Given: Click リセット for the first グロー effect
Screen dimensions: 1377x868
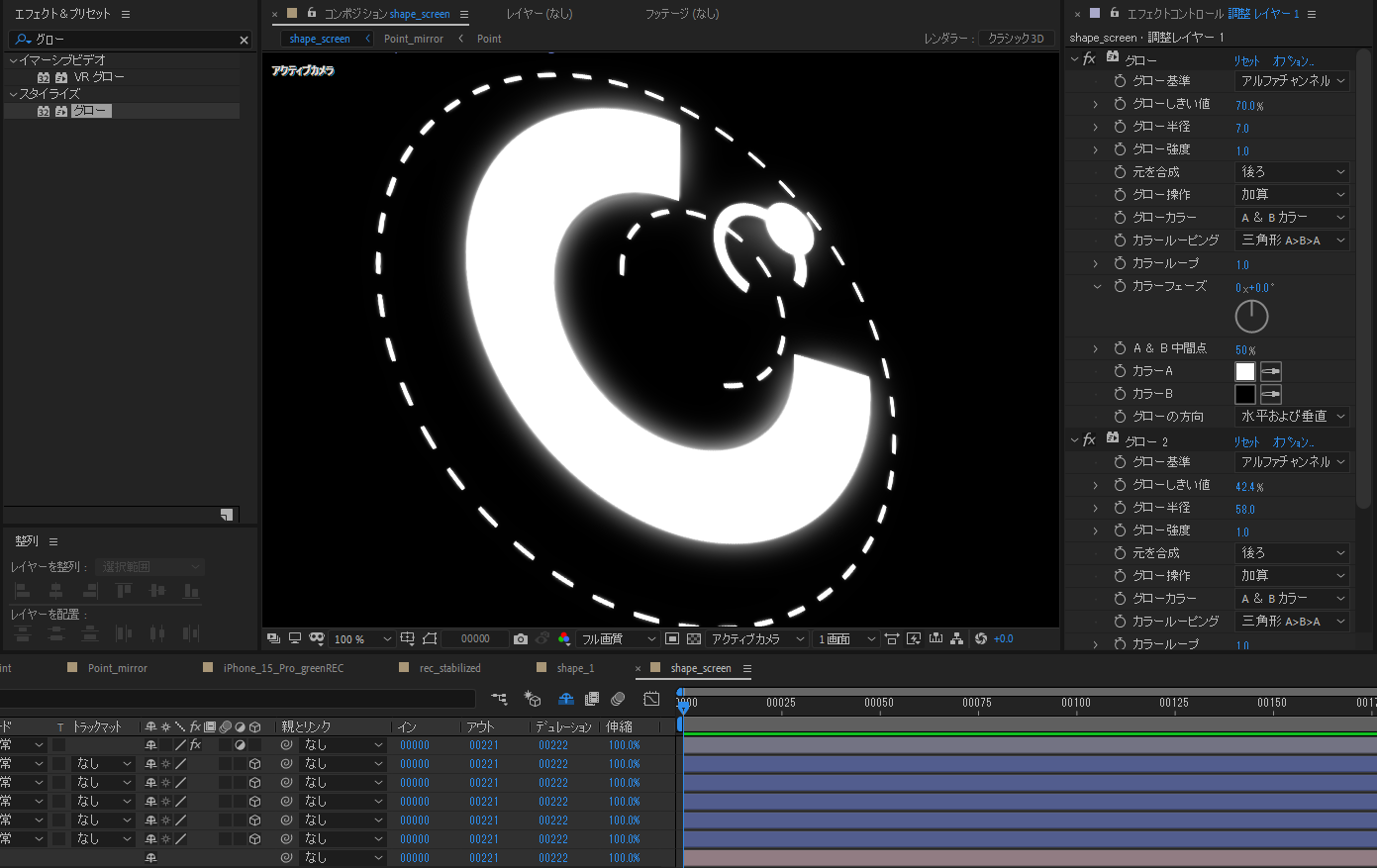Looking at the screenshot, I should click(1246, 60).
